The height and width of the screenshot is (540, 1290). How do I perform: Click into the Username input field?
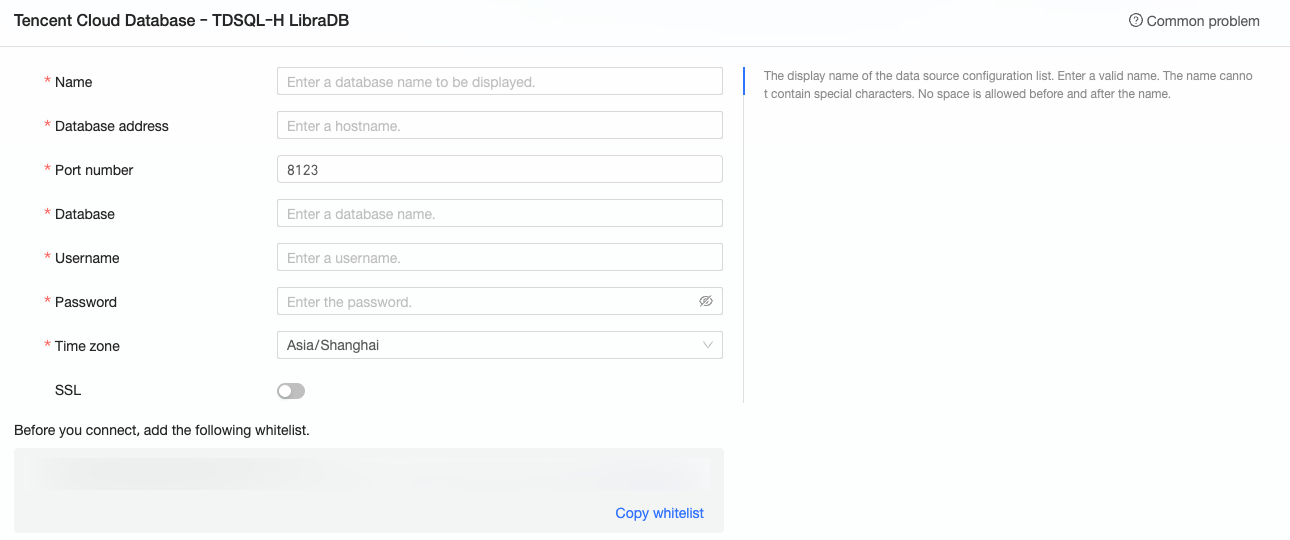click(499, 257)
